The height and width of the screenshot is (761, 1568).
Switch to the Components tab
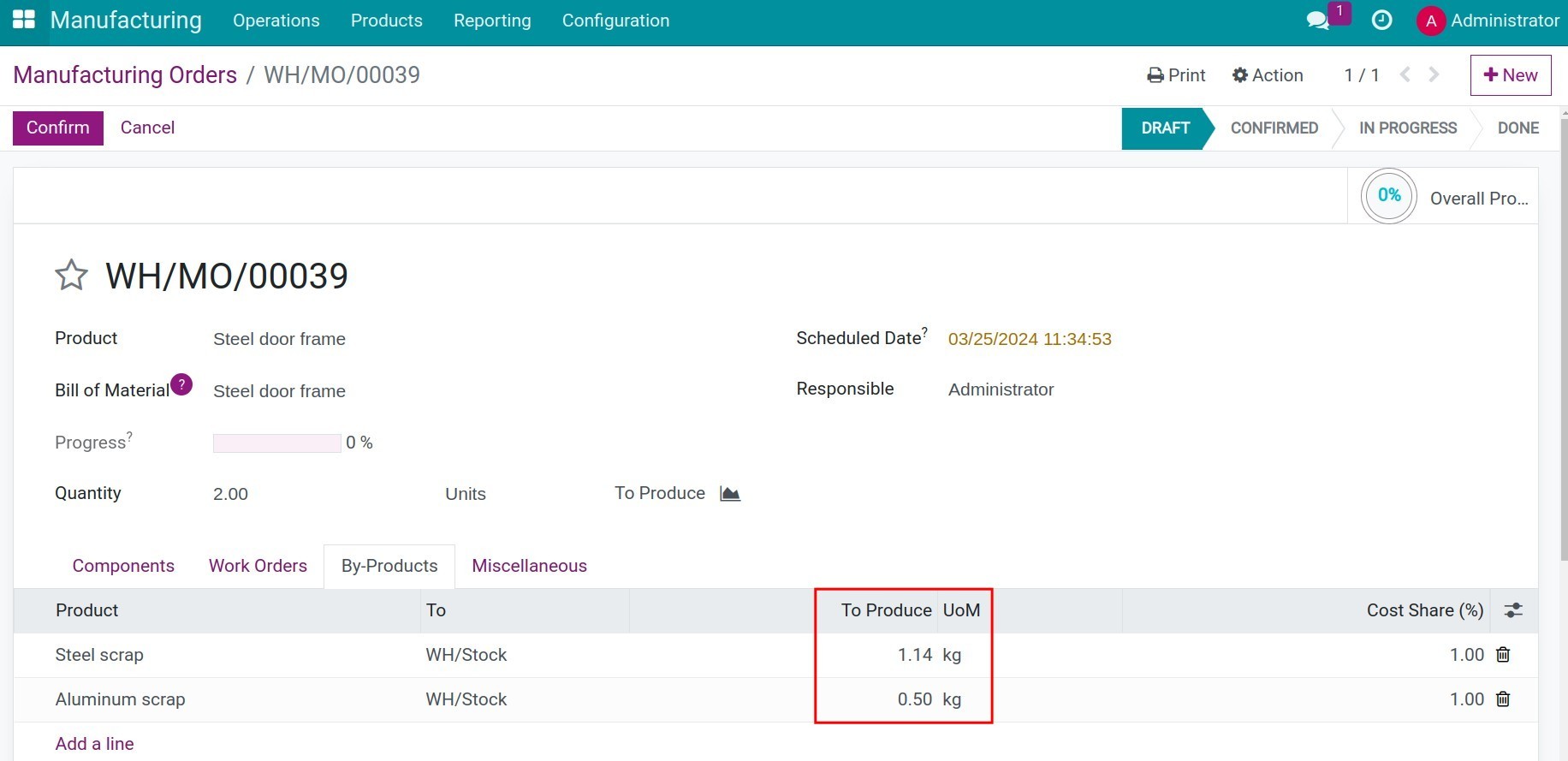pos(123,566)
